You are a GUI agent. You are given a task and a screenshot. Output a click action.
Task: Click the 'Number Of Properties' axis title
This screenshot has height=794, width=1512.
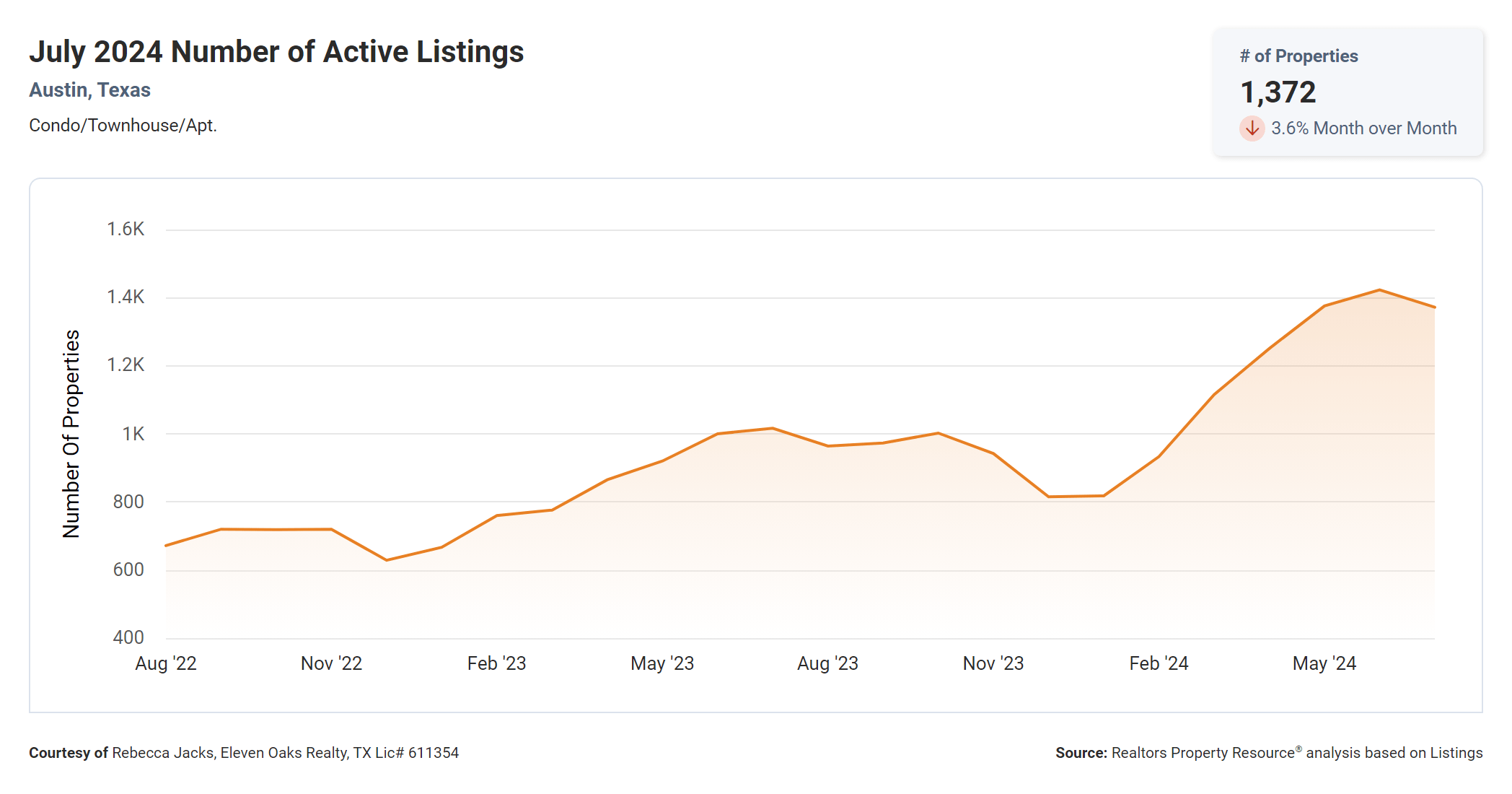71,434
